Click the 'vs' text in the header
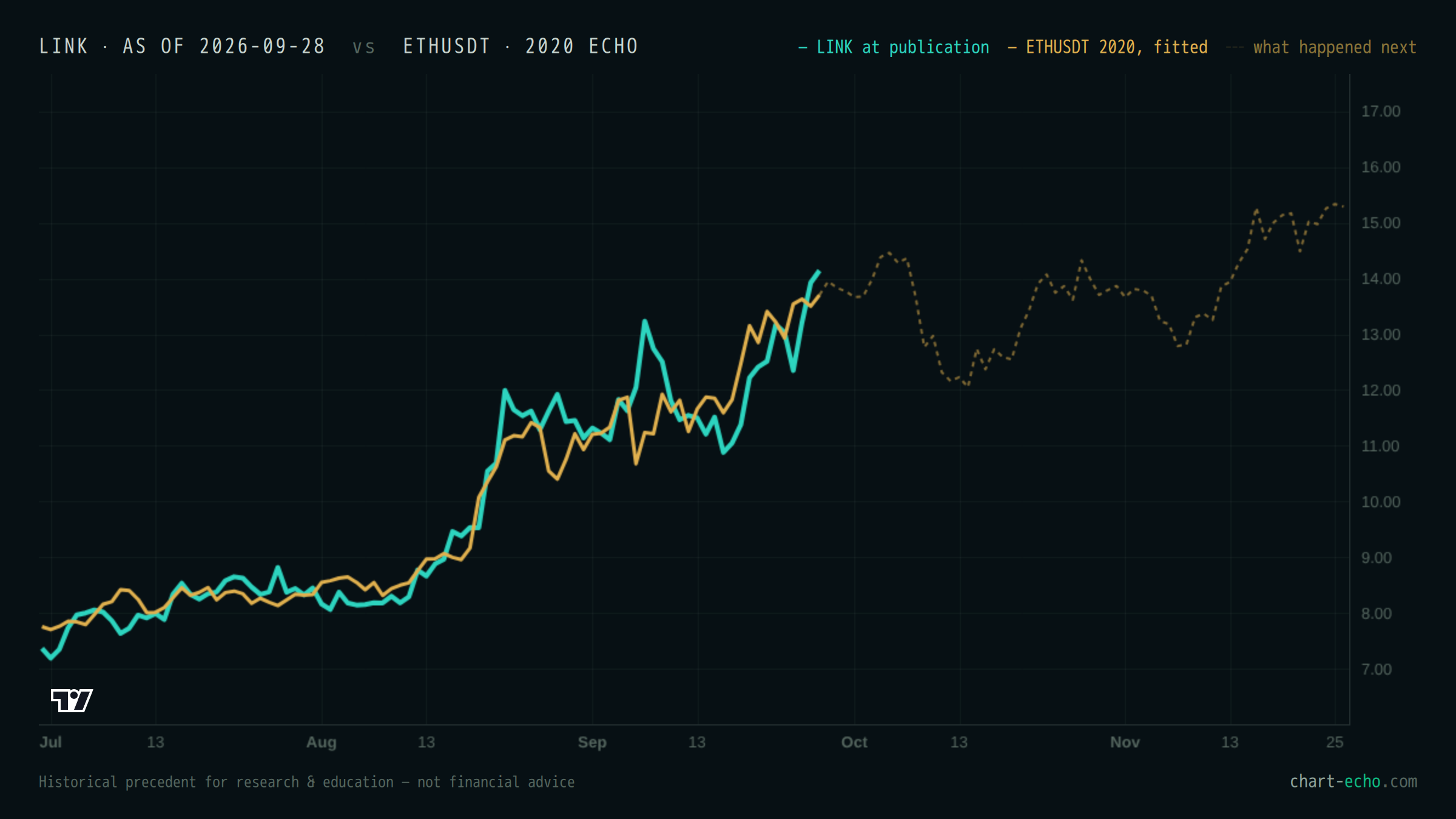Screen dimensions: 1456x819 (364, 47)
